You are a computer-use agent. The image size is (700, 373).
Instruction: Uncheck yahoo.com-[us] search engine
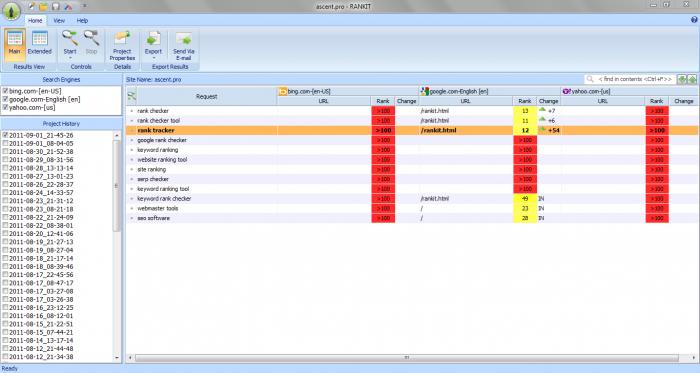tap(5, 107)
